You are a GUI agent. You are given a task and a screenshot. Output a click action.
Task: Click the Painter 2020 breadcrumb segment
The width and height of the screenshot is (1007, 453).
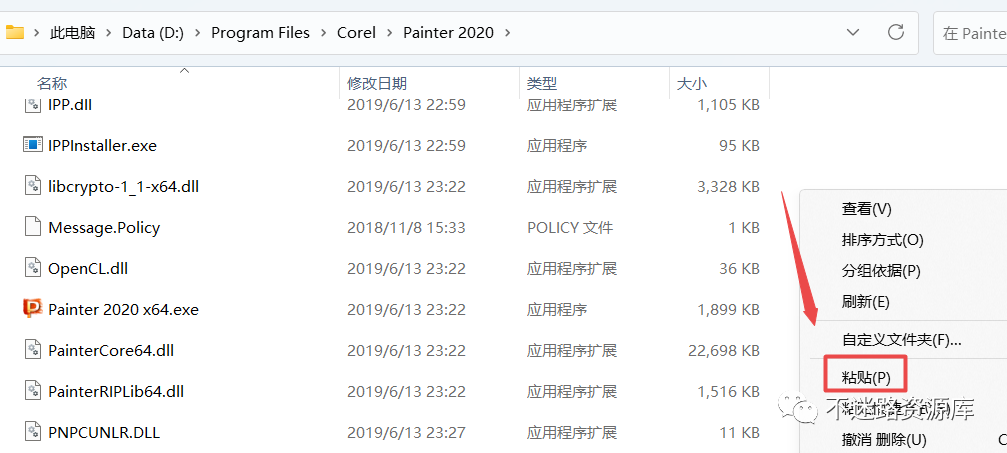click(x=449, y=33)
